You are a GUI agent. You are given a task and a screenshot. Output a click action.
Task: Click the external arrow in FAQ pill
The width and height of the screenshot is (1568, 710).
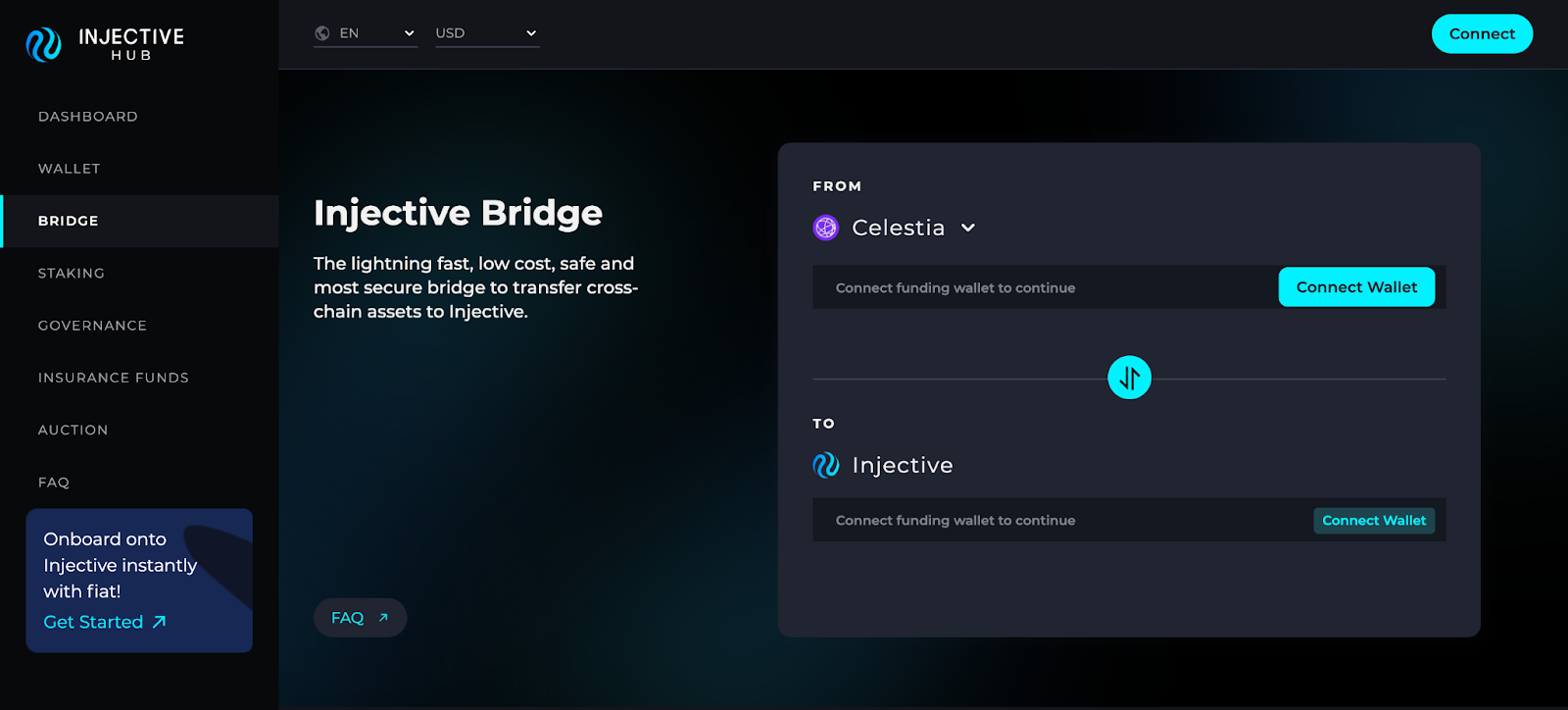[383, 618]
